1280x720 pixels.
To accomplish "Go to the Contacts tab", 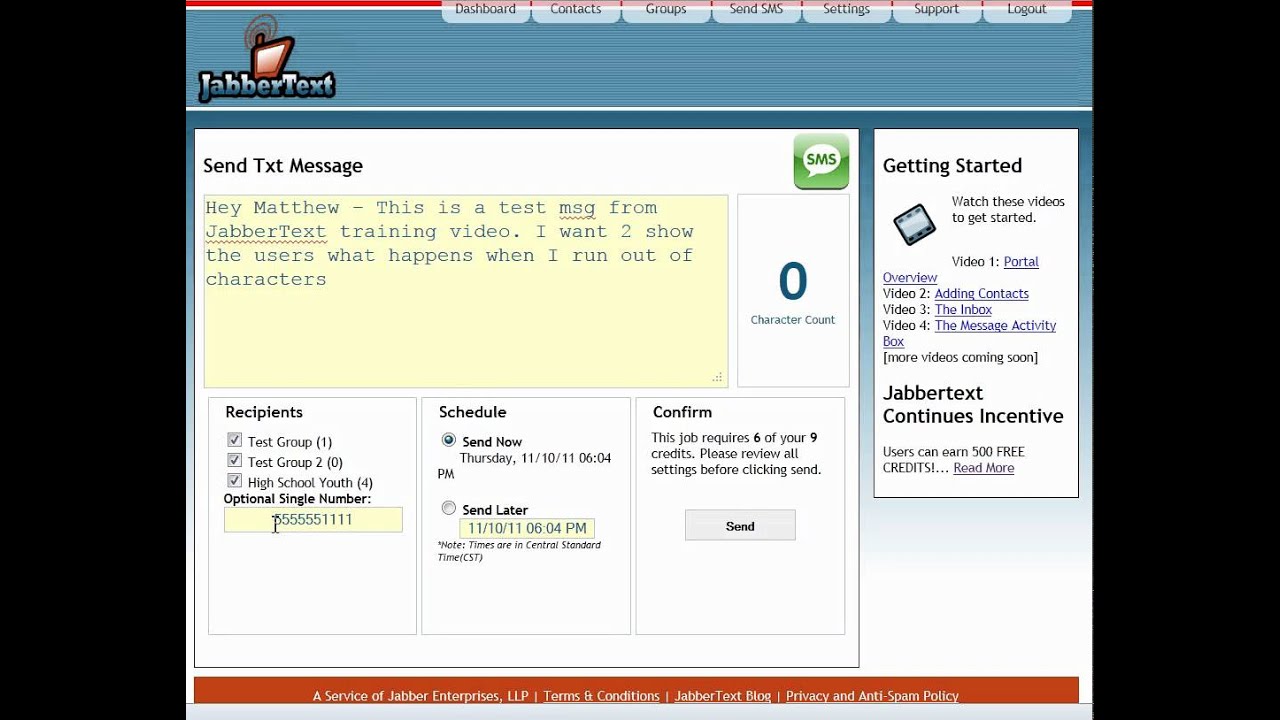I will click(x=575, y=10).
